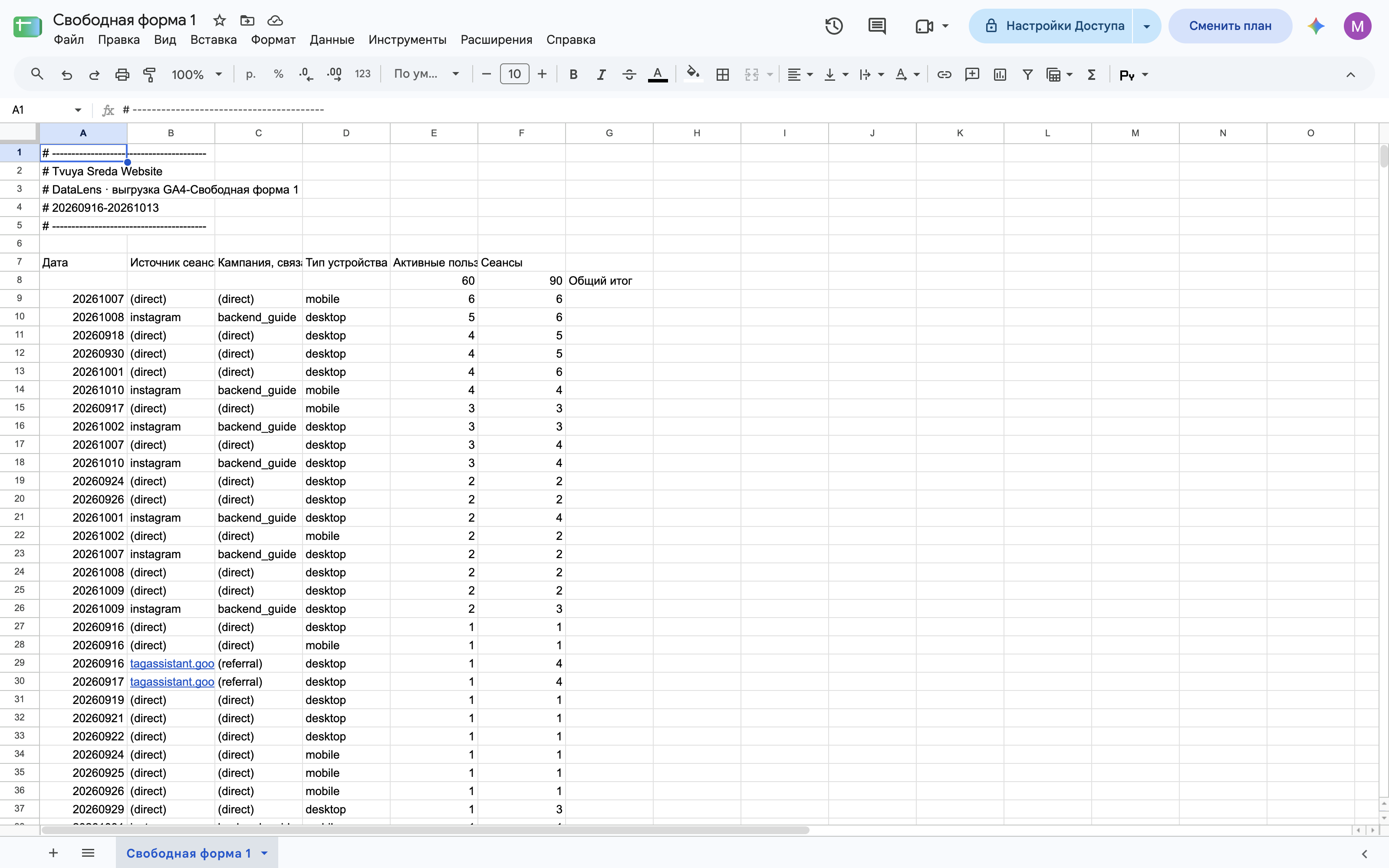Viewport: 1389px width, 868px height.
Task: Format selection as percent
Action: (x=278, y=74)
